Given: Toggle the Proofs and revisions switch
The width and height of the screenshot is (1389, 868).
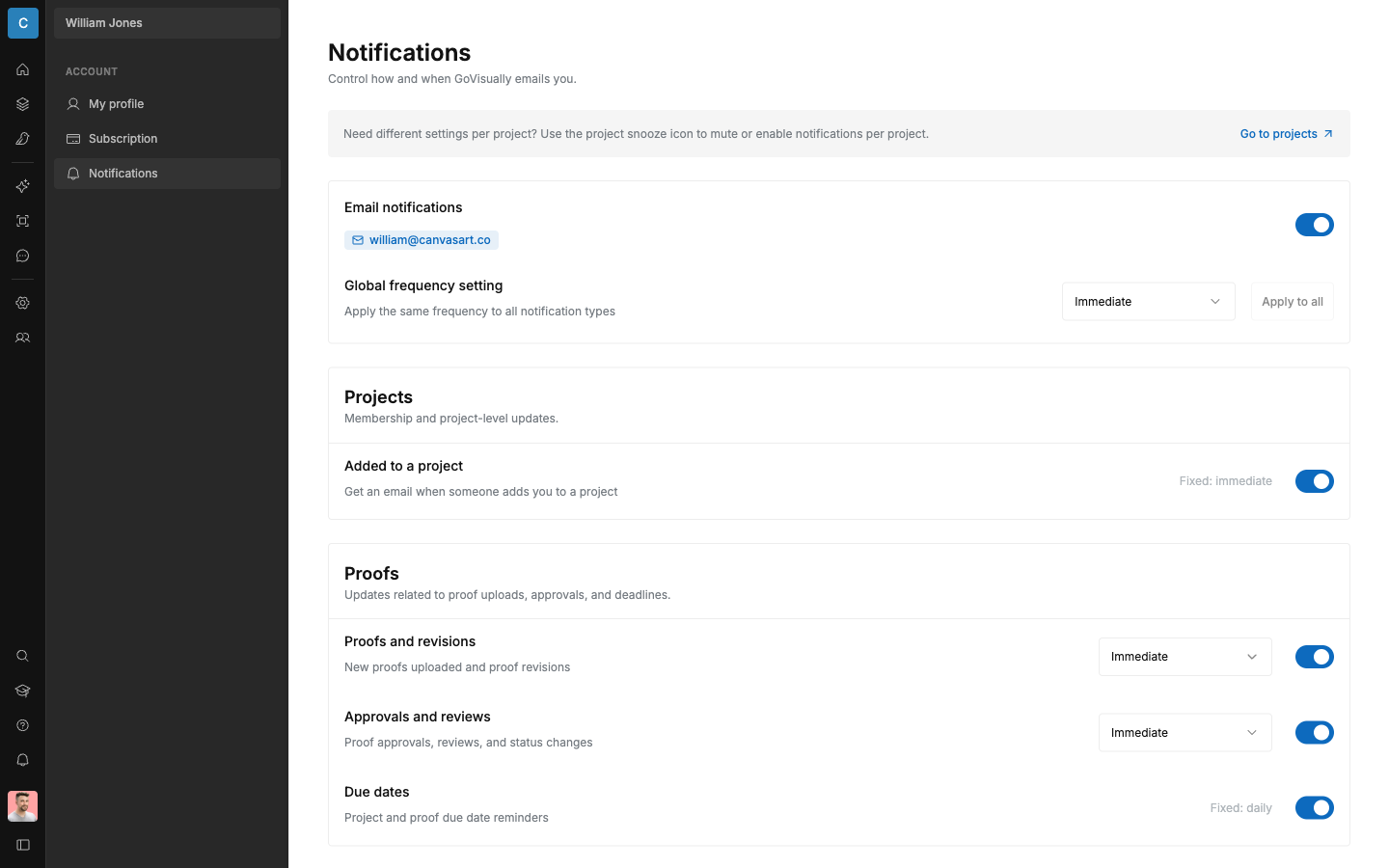Looking at the screenshot, I should (1315, 657).
